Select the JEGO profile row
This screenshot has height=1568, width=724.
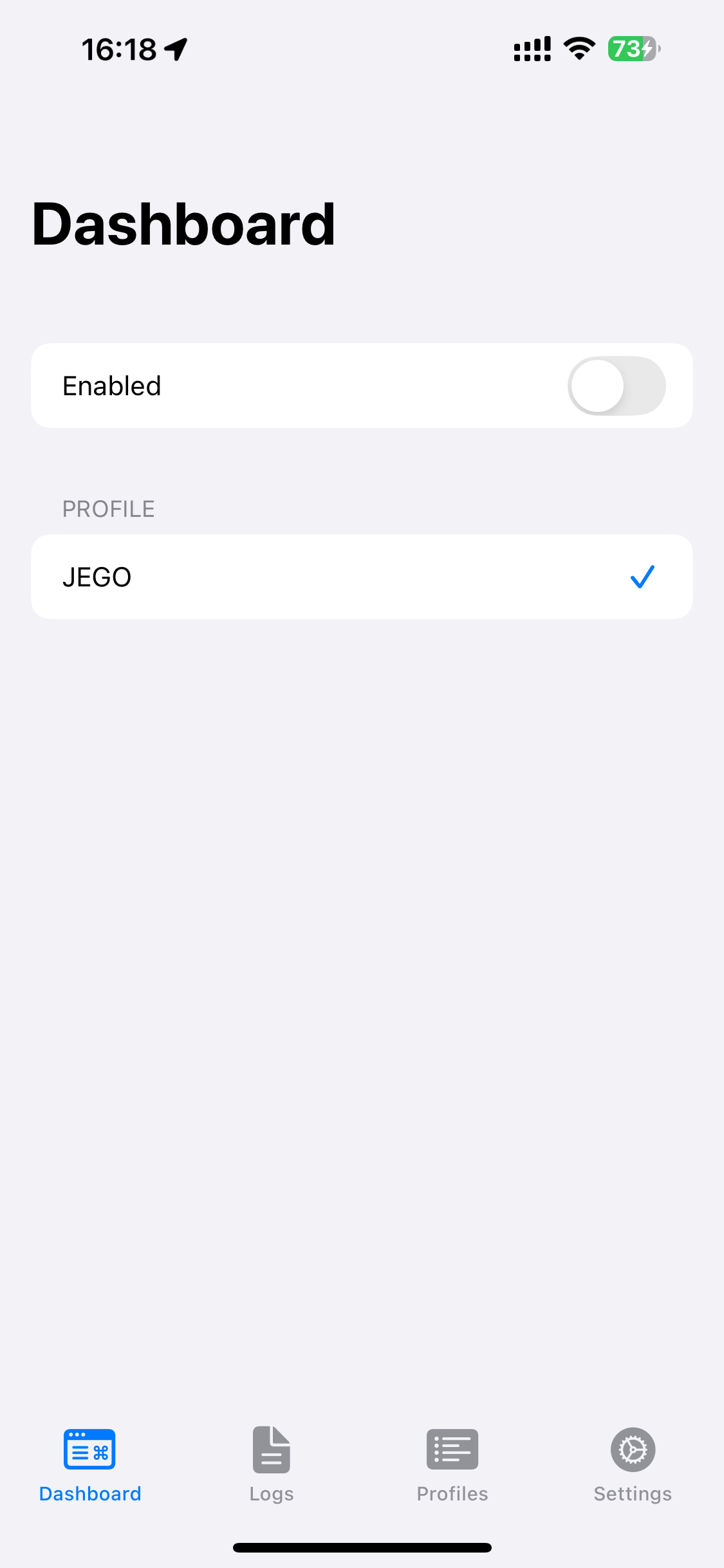coord(362,577)
